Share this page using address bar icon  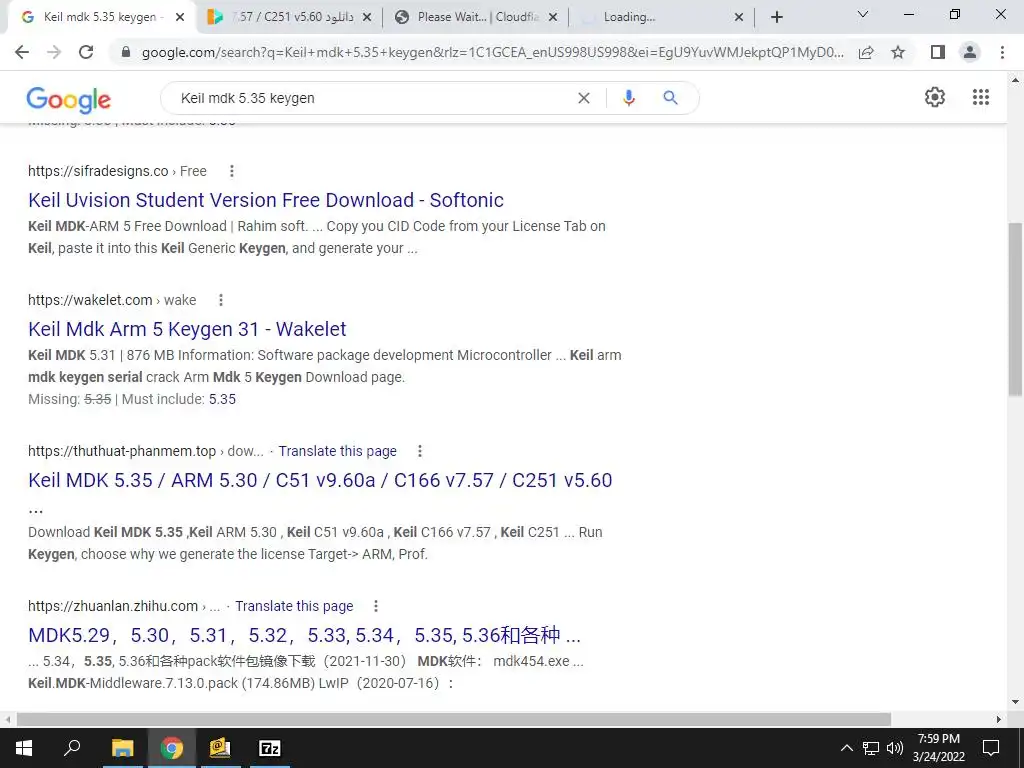(866, 52)
